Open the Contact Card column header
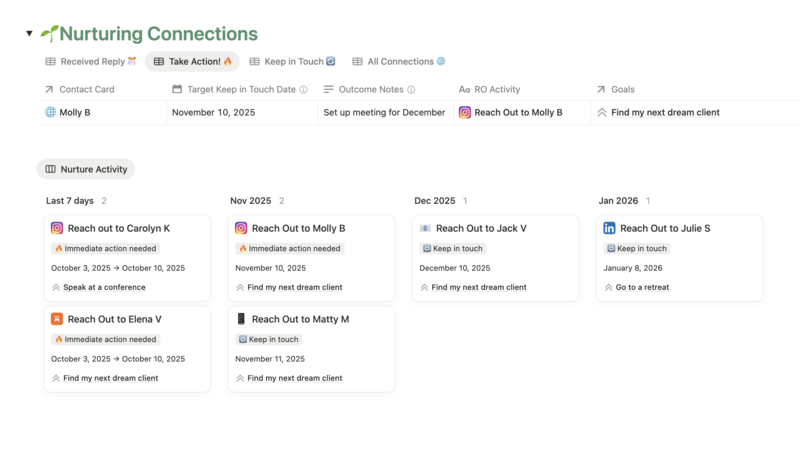 click(x=86, y=89)
